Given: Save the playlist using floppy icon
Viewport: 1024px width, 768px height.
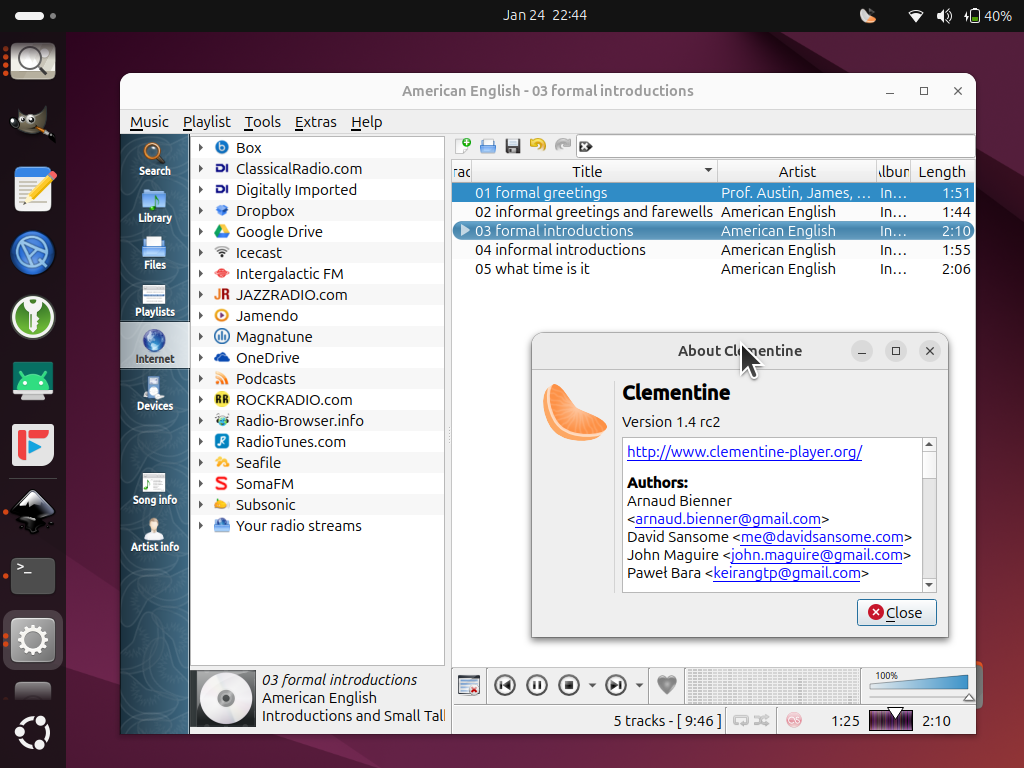Looking at the screenshot, I should [x=513, y=146].
